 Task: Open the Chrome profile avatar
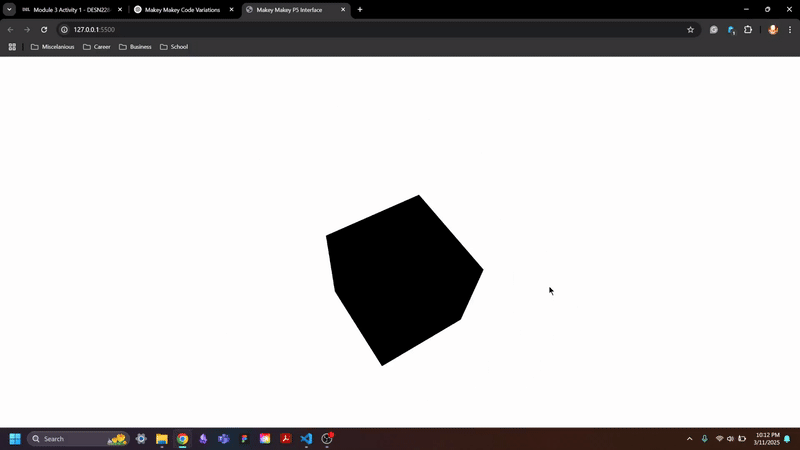[773, 30]
